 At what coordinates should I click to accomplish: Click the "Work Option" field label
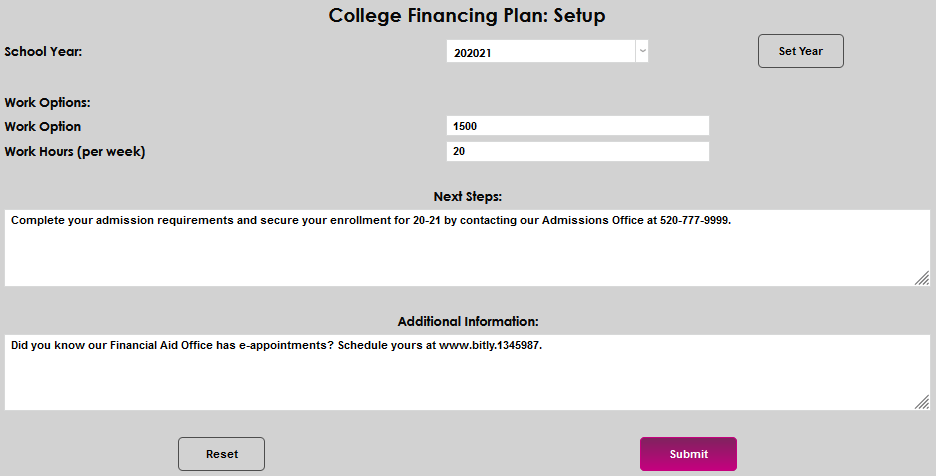tap(43, 127)
